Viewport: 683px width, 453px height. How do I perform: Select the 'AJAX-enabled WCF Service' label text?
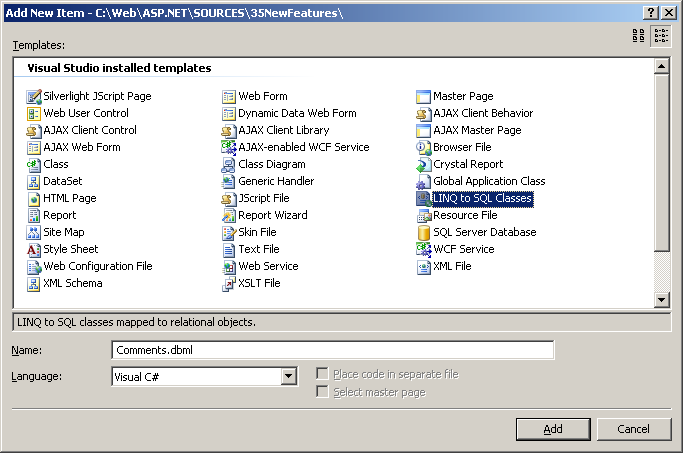pos(304,147)
